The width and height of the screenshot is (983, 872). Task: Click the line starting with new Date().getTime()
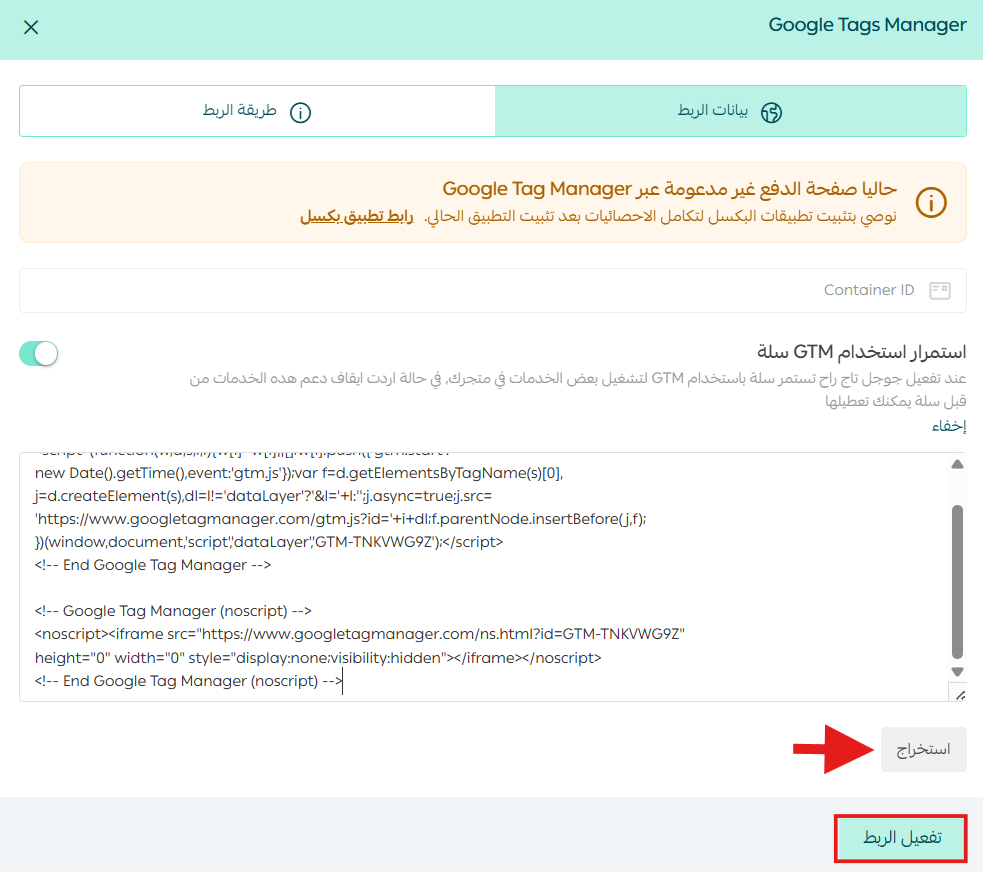pyautogui.click(x=299, y=473)
